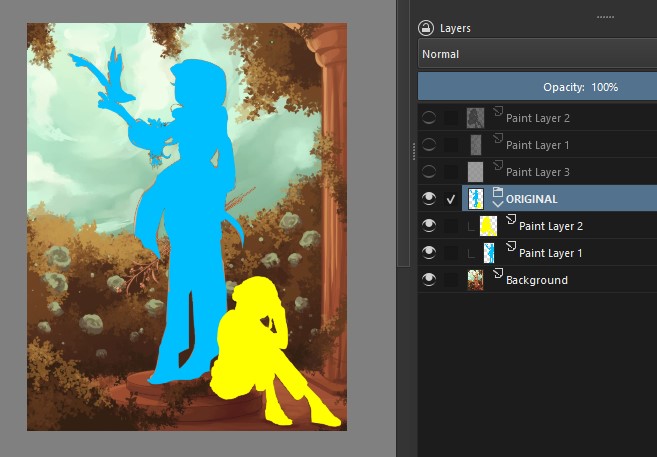Hide the ORIGINAL group layer
Viewport: 657px width, 457px height.
coord(429,198)
